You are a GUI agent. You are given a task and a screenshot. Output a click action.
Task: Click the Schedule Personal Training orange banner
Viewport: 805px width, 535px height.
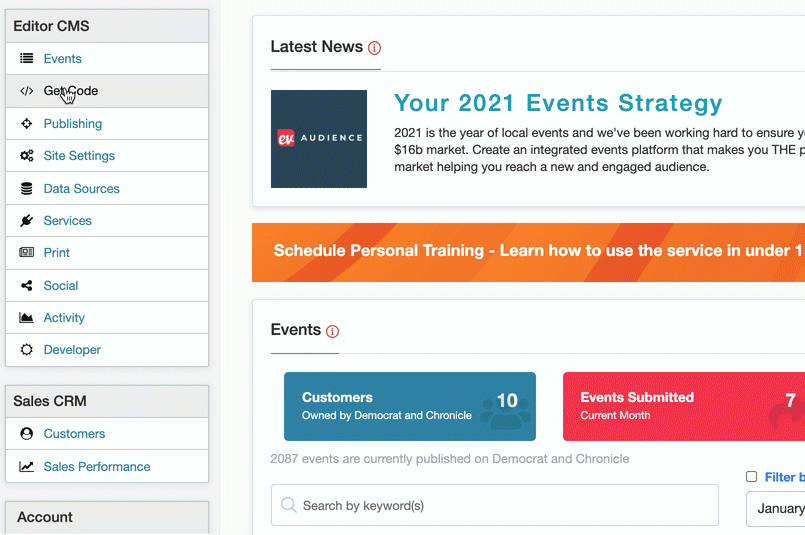coord(528,252)
